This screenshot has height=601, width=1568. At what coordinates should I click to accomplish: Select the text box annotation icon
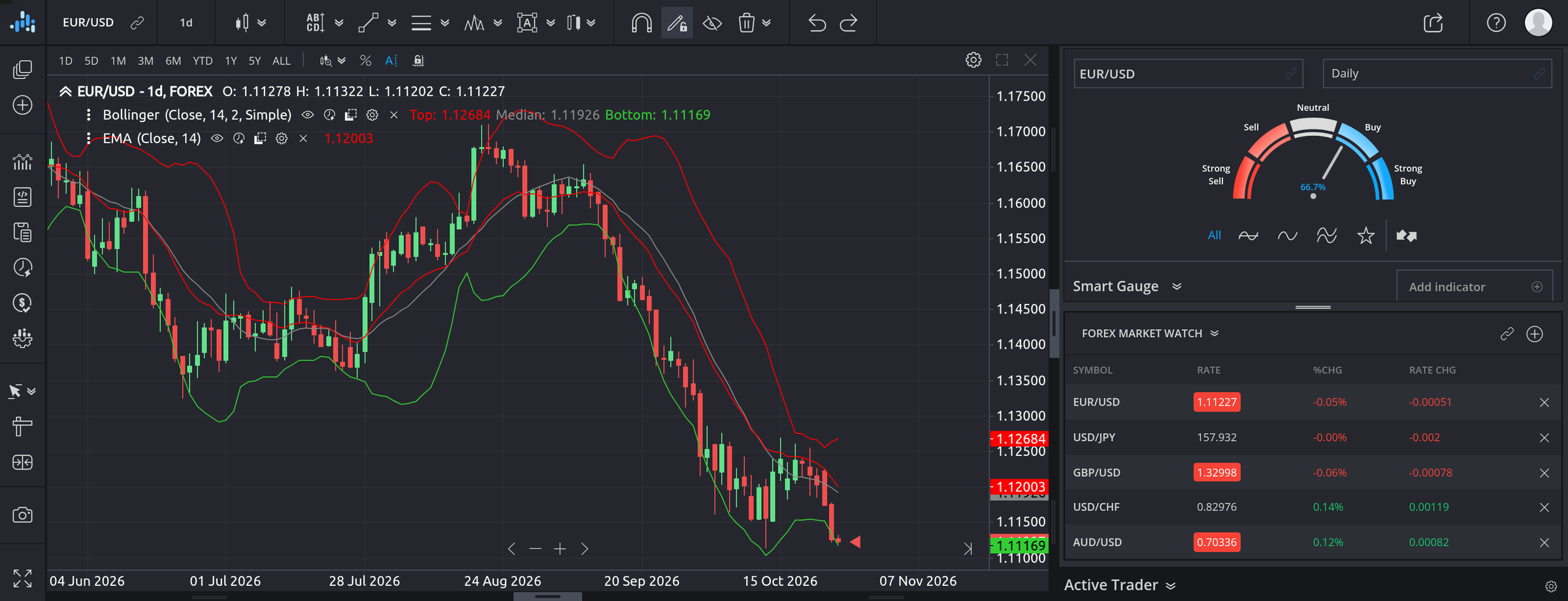[527, 23]
